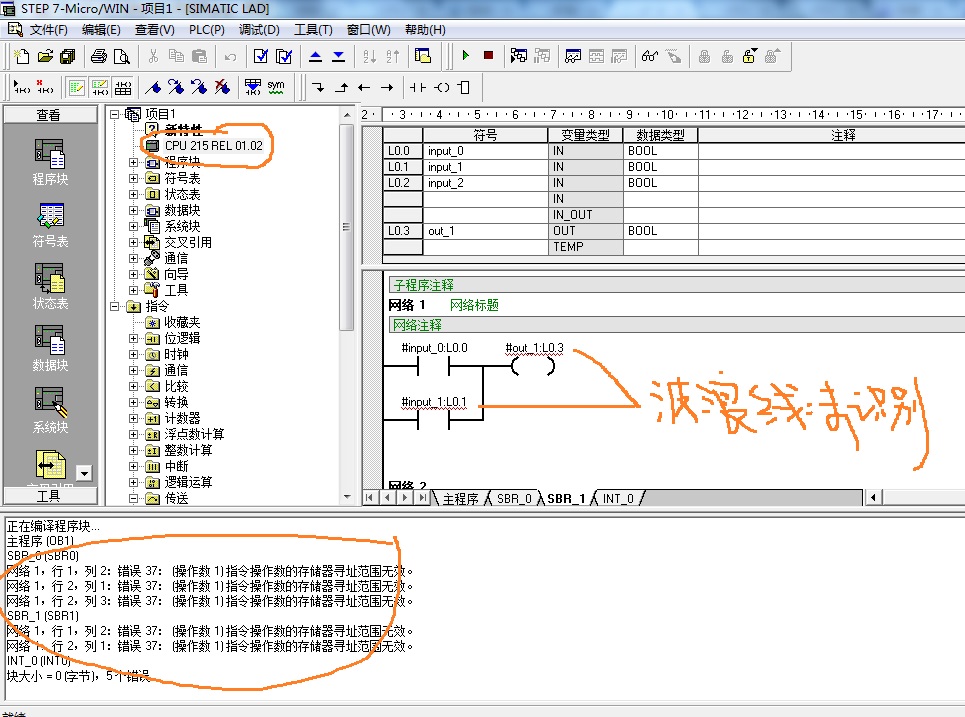
Task: Expand the 数据块 tree node
Action: point(133,210)
